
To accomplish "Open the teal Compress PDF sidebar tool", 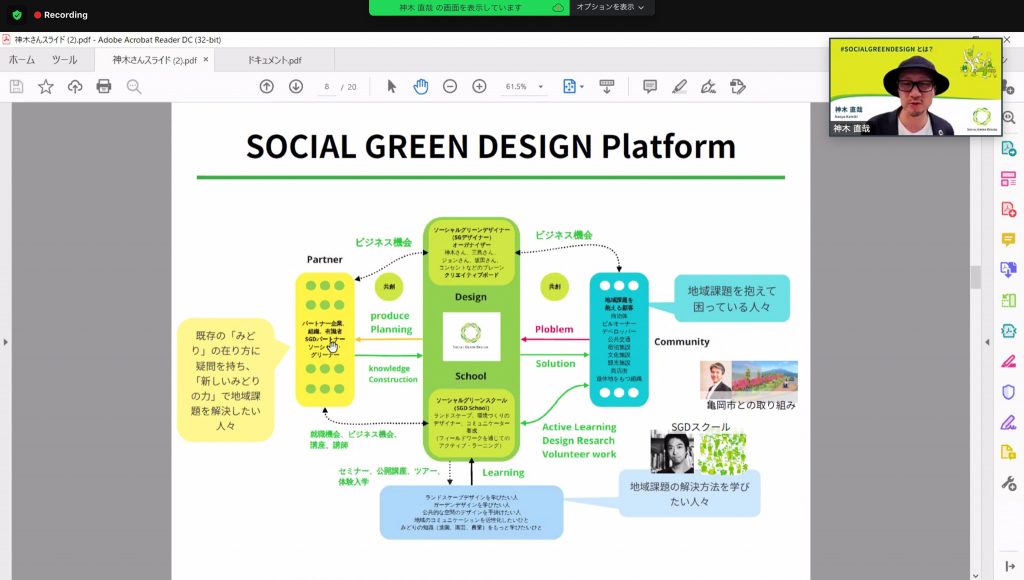I will click(1008, 330).
